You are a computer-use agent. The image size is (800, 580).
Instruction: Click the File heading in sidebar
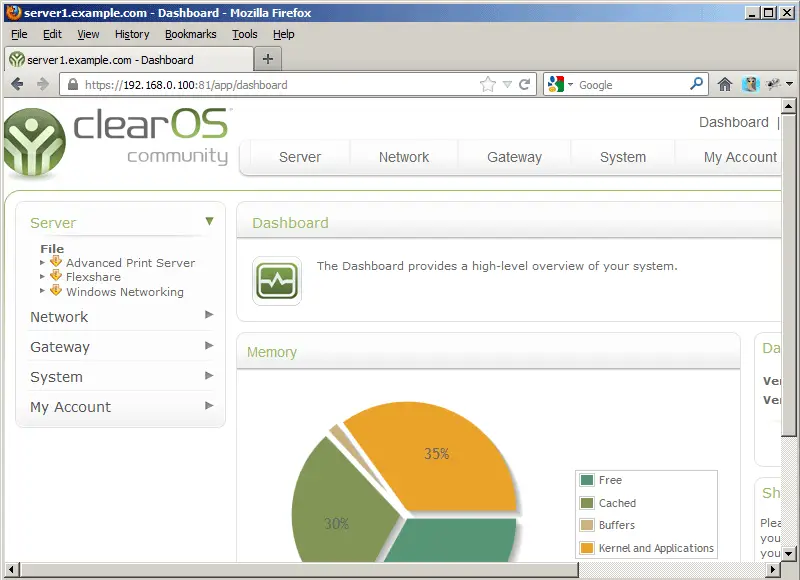click(52, 248)
